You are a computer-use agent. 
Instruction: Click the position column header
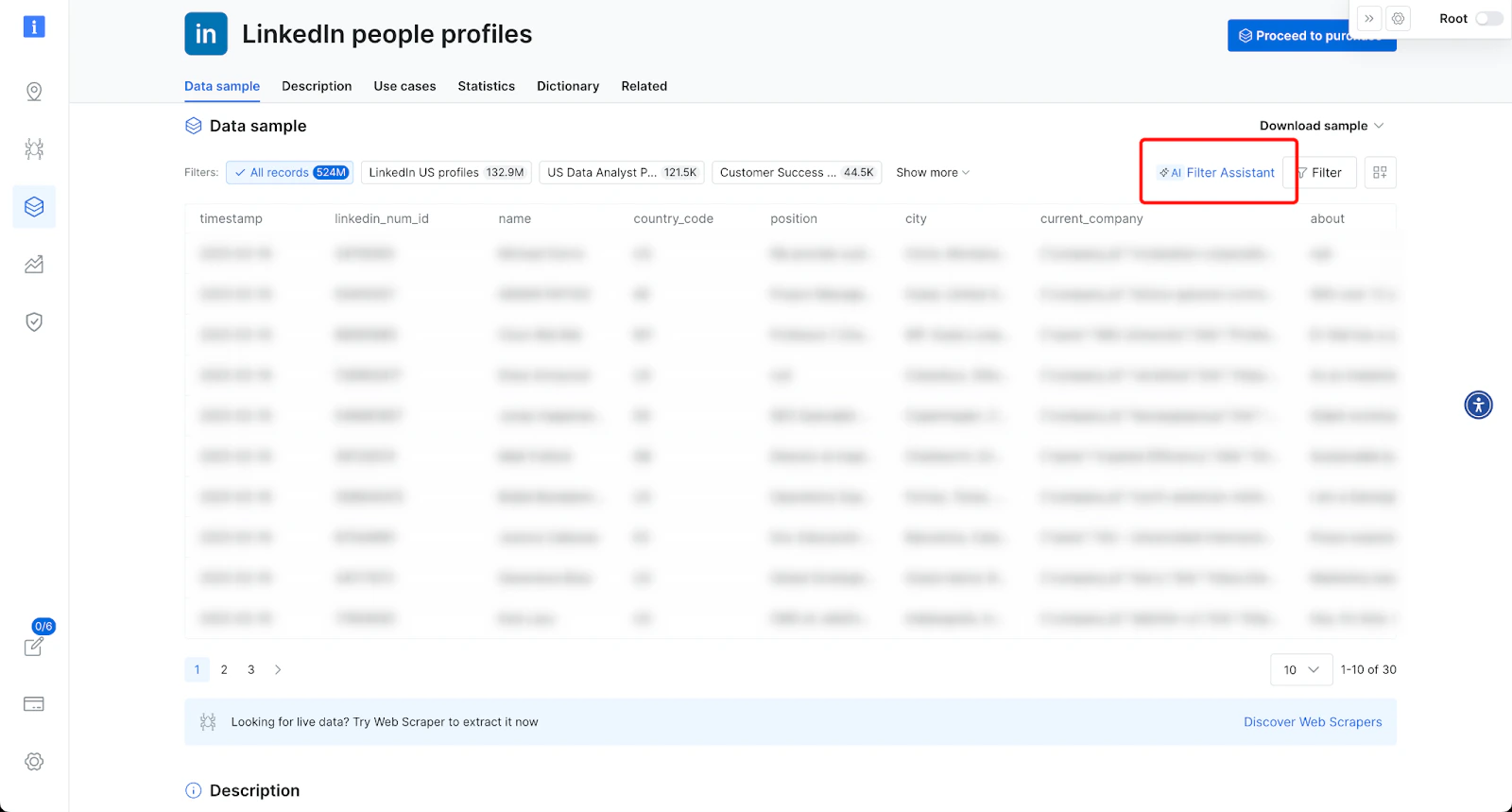point(794,218)
